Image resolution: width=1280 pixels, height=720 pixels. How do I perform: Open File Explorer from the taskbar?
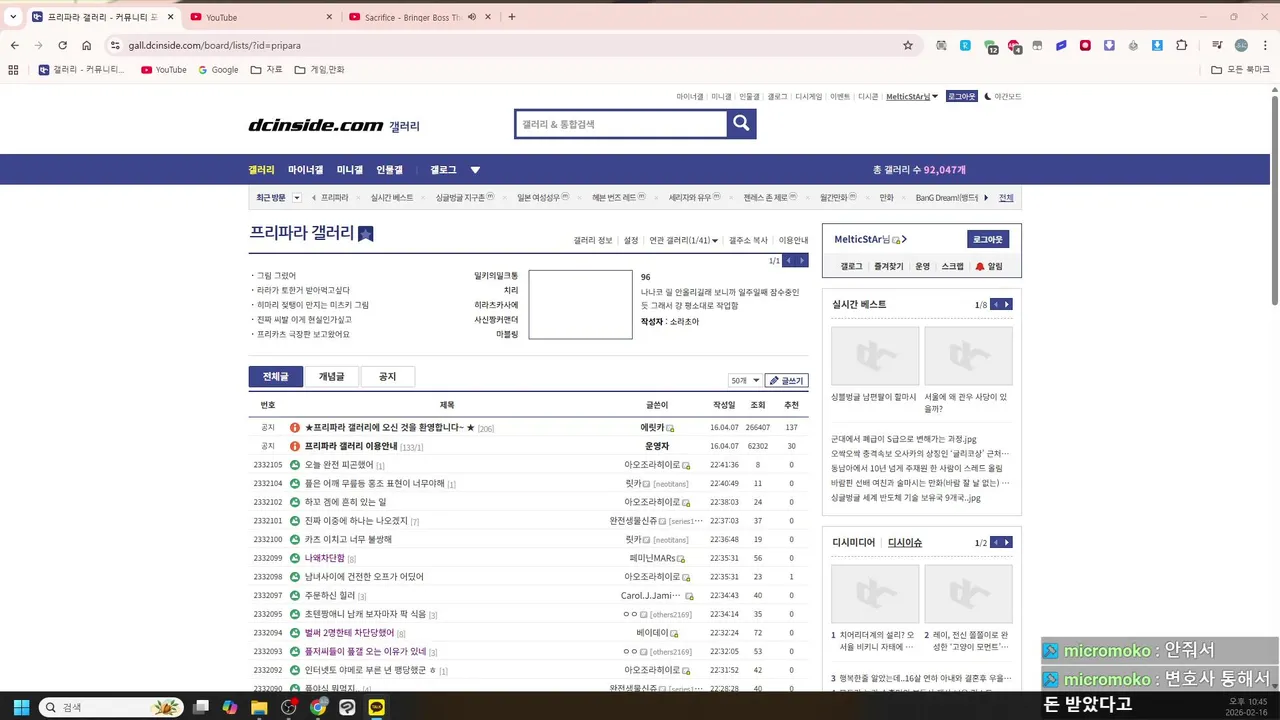259,707
